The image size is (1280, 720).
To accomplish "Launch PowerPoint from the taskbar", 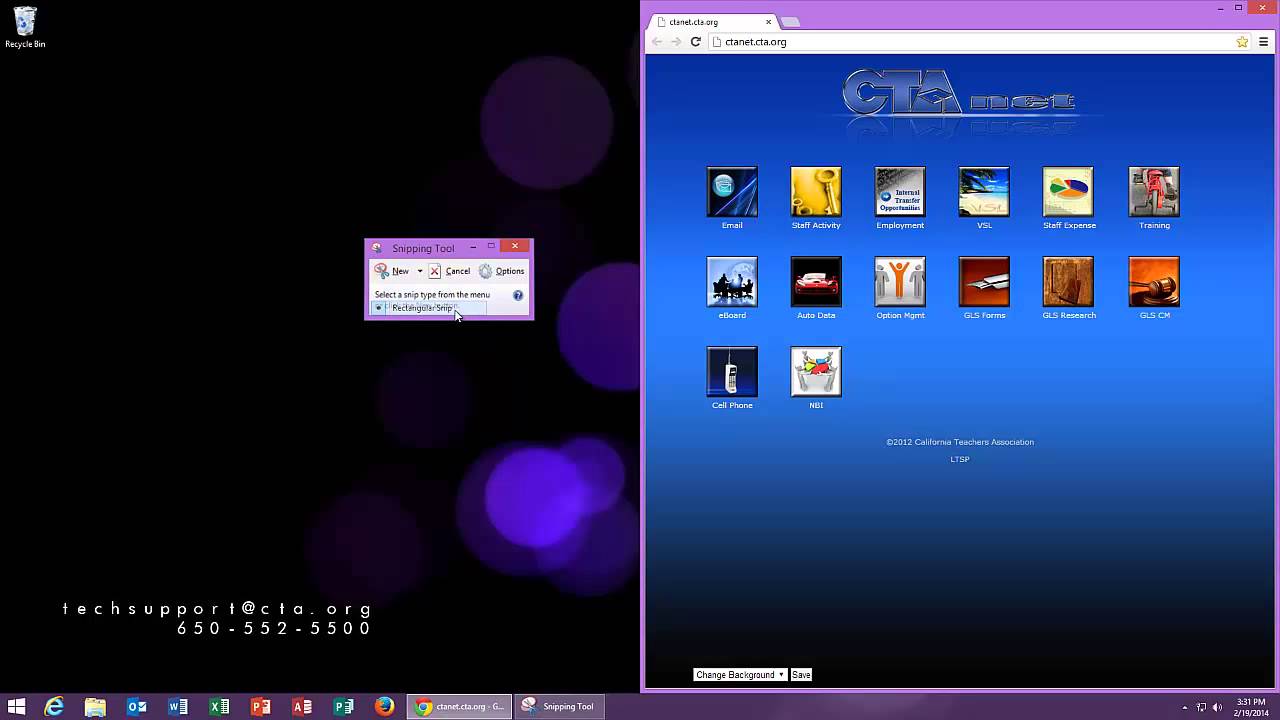I will click(261, 707).
